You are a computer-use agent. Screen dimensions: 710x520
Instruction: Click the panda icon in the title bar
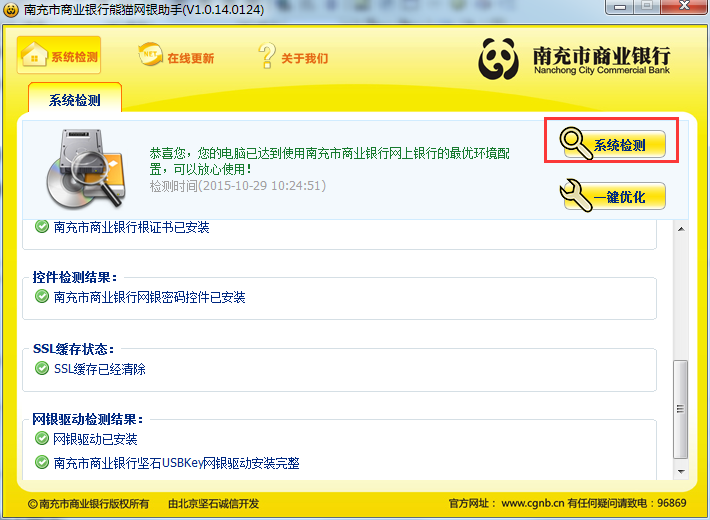point(11,9)
